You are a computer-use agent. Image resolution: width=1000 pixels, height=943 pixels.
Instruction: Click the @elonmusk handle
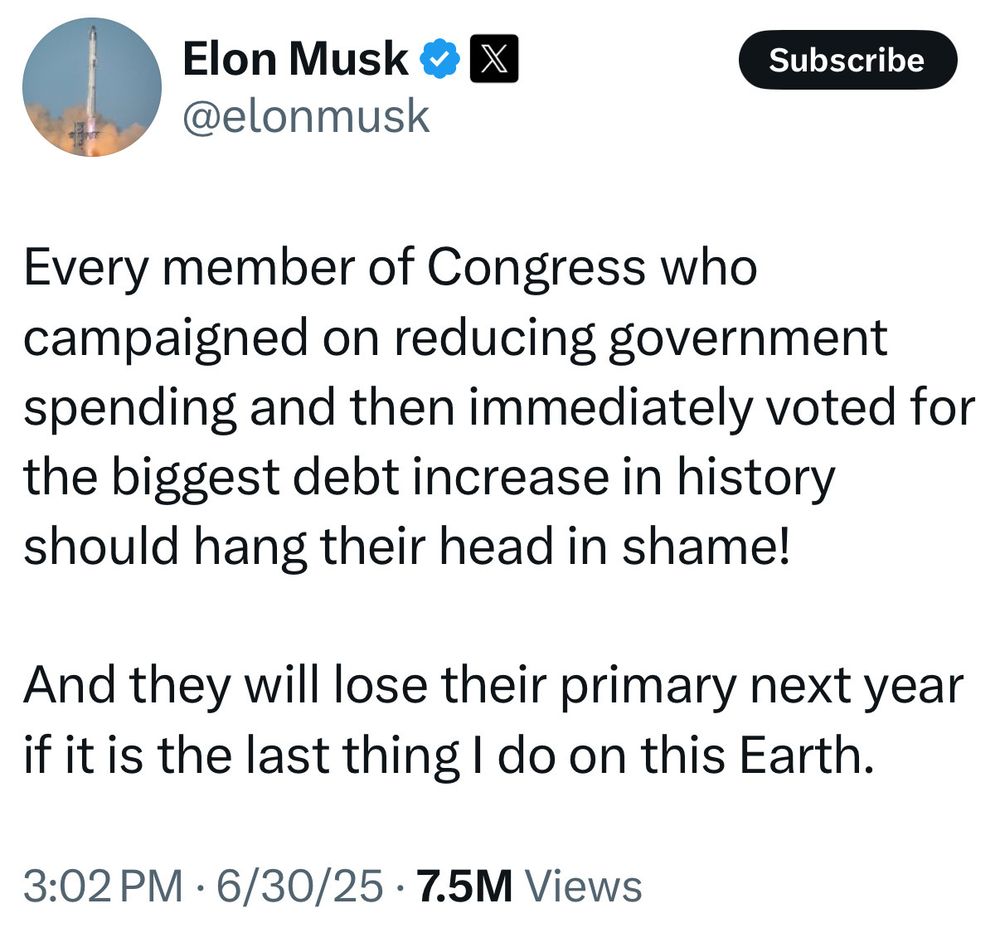(x=306, y=117)
